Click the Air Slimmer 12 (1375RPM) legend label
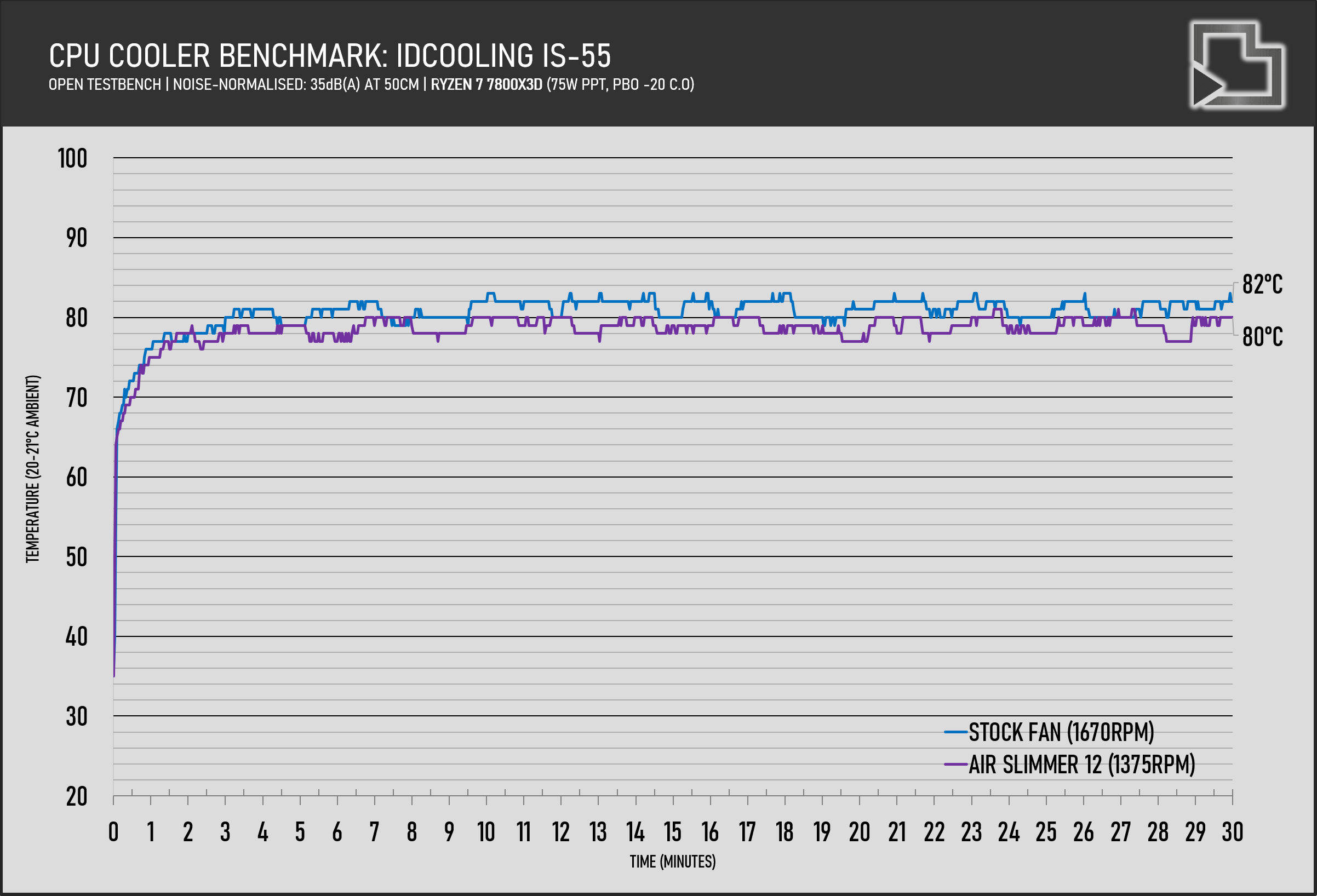Viewport: 1317px width, 896px height. pos(1081,765)
